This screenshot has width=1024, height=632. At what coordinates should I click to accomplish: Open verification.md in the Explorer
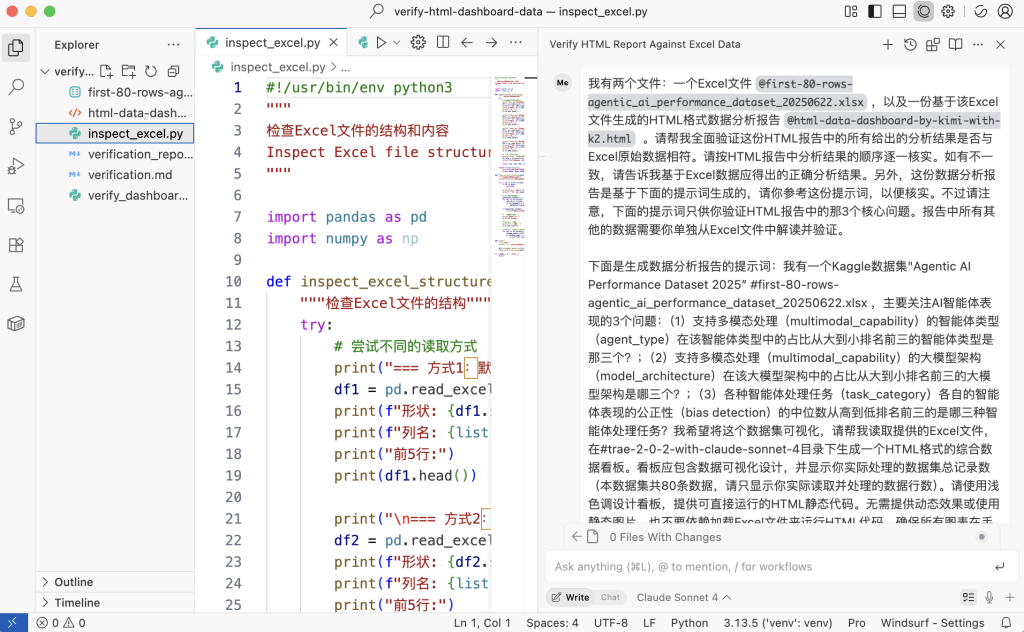click(129, 174)
